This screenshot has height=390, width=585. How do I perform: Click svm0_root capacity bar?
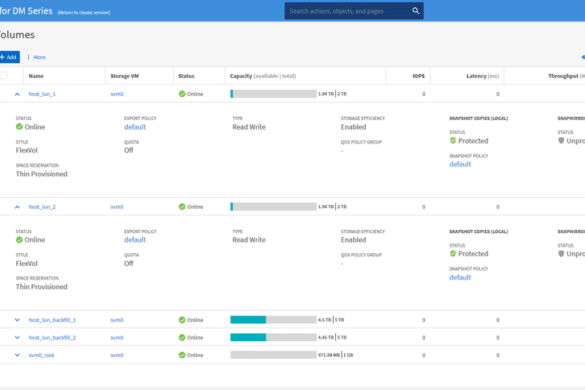pos(273,355)
